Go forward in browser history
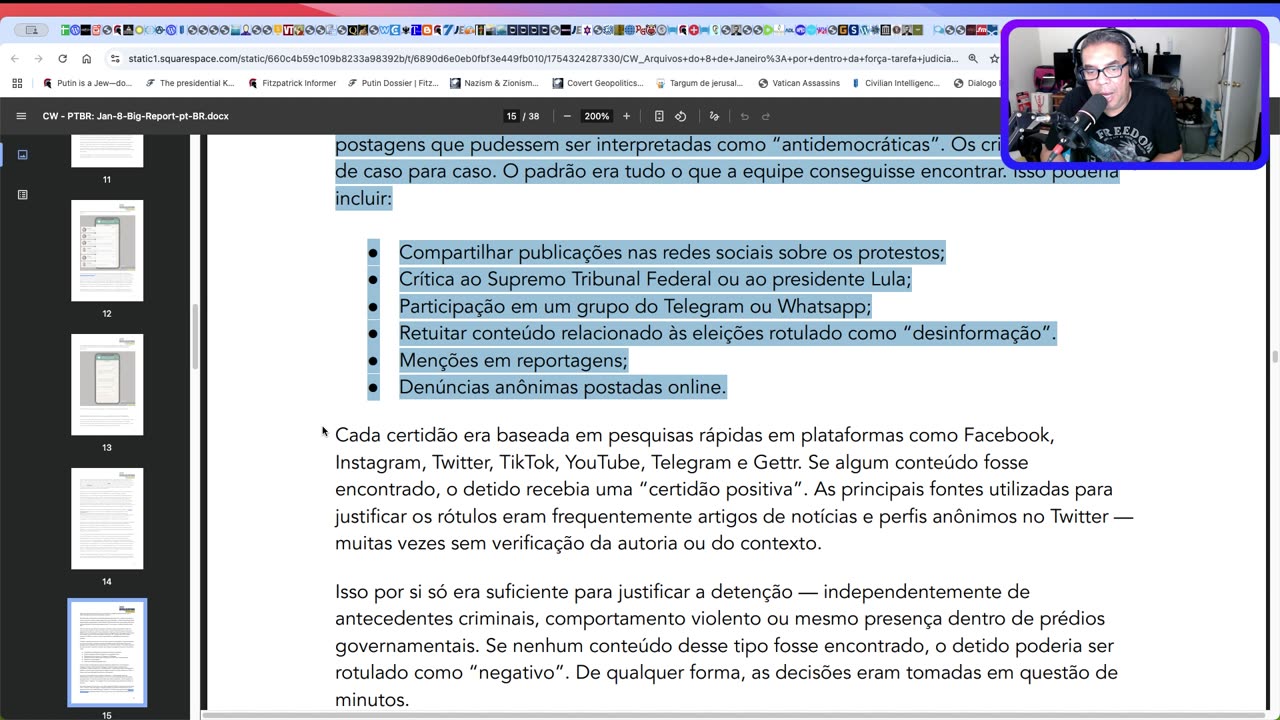 [x=38, y=58]
